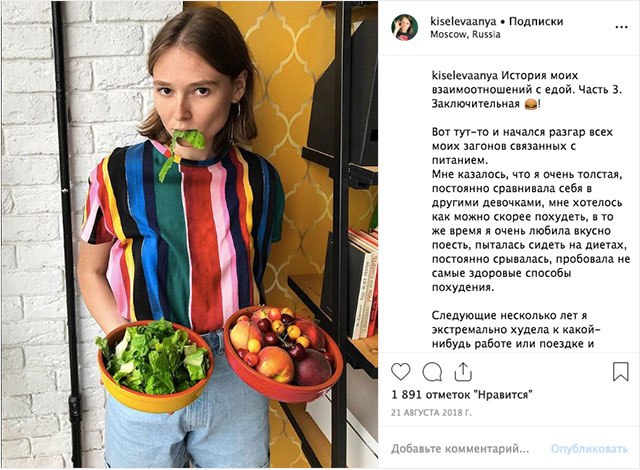The width and height of the screenshot is (640, 470).
Task: Share the post using the upload arrow icon
Action: tap(463, 371)
